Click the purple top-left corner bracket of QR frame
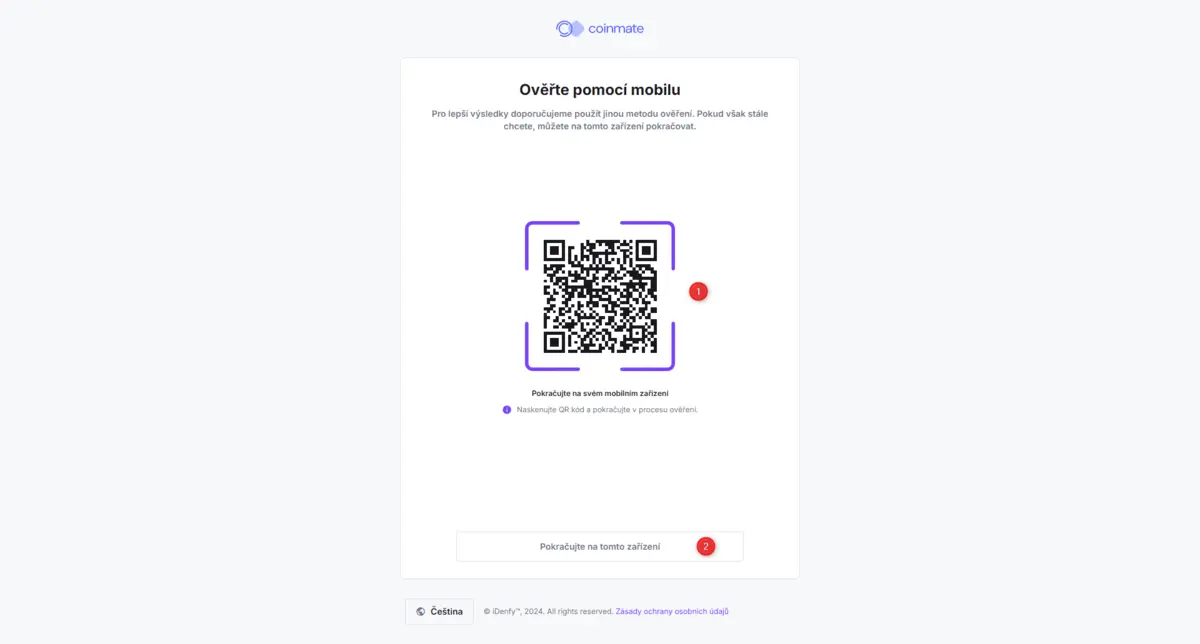The height and width of the screenshot is (644, 1200). pos(540,236)
